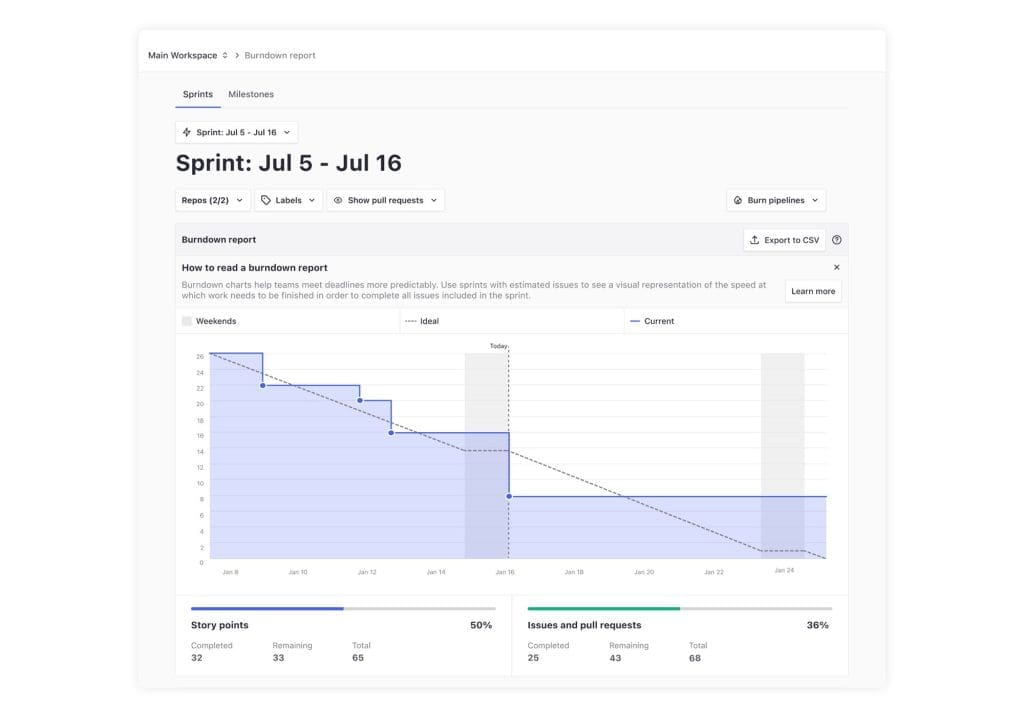Click the lightning bolt sprint icon

click(x=187, y=132)
